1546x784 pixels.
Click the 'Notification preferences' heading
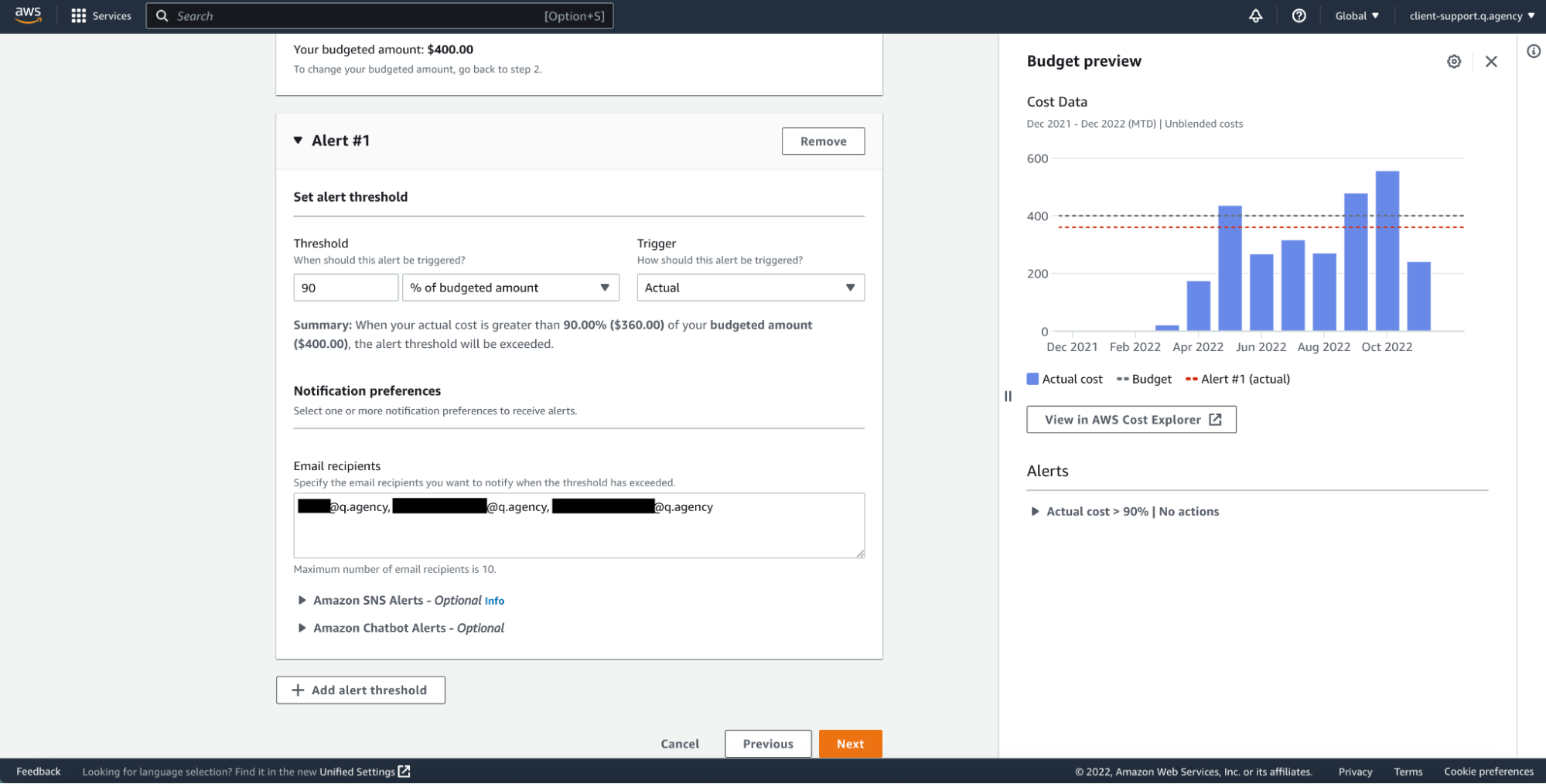[367, 391]
